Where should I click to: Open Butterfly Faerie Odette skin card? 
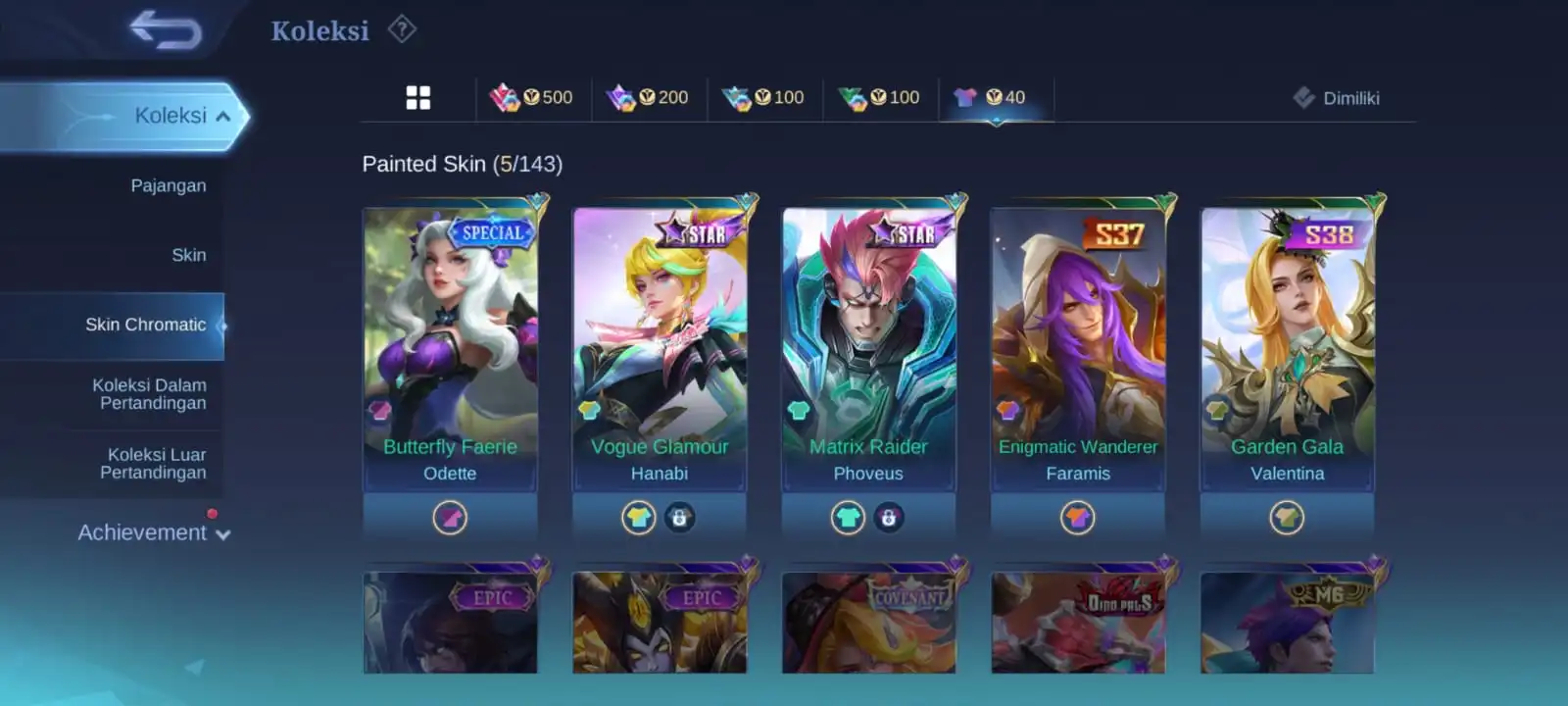tap(450, 348)
